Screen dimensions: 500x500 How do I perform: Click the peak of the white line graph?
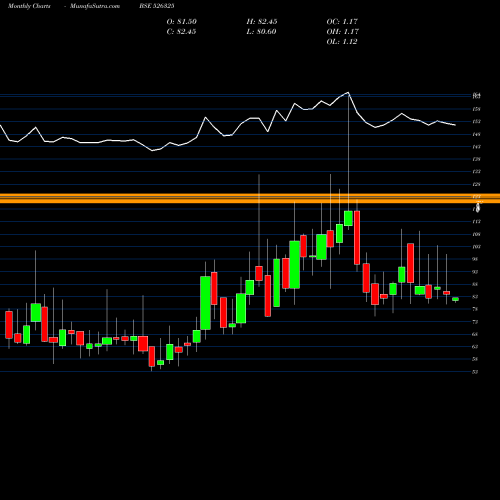[348, 92]
